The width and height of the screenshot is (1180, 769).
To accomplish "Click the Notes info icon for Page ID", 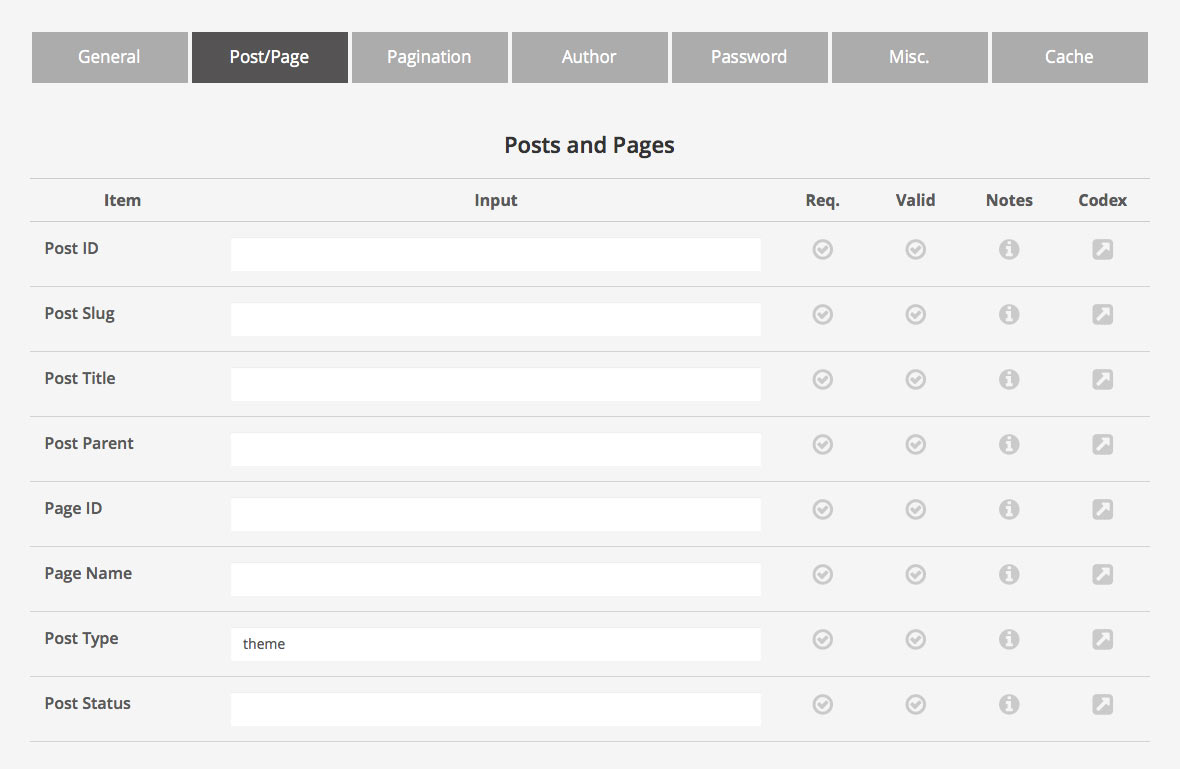I will point(1008,509).
